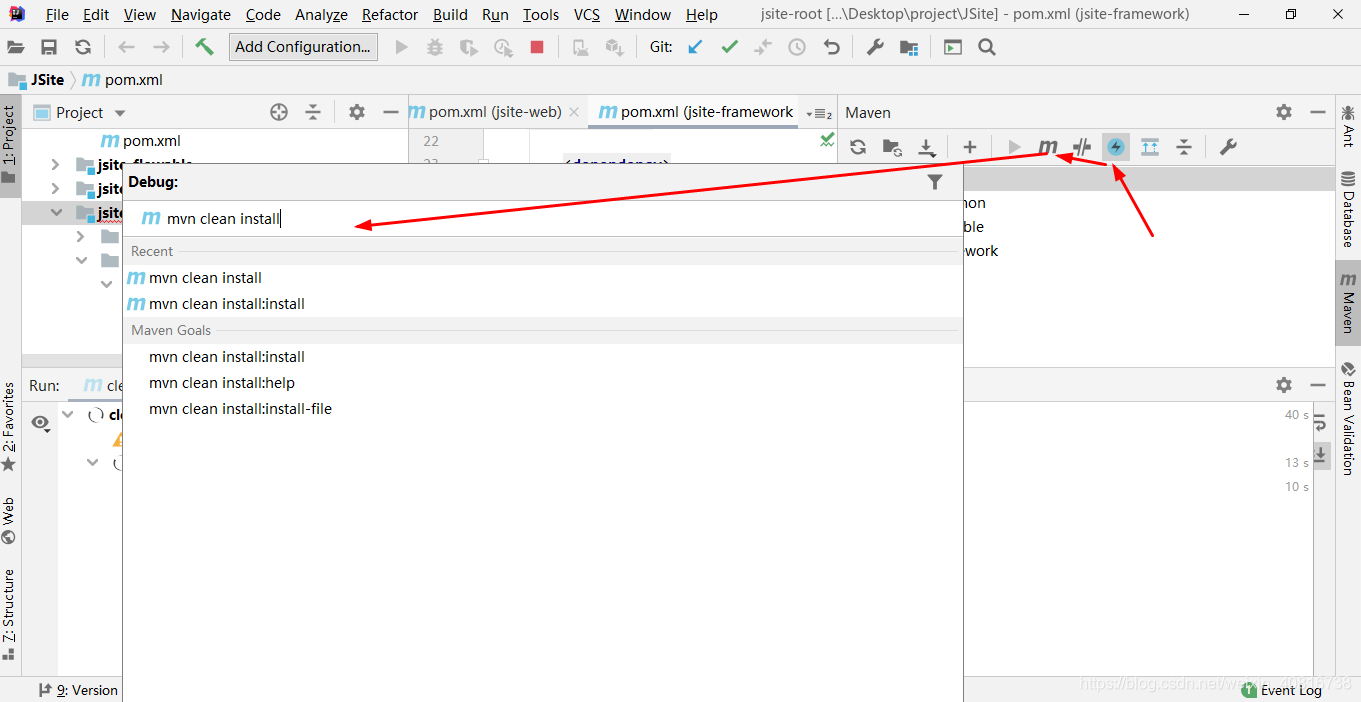This screenshot has width=1361, height=702.
Task: Stop process with red square icon
Action: pos(537,47)
